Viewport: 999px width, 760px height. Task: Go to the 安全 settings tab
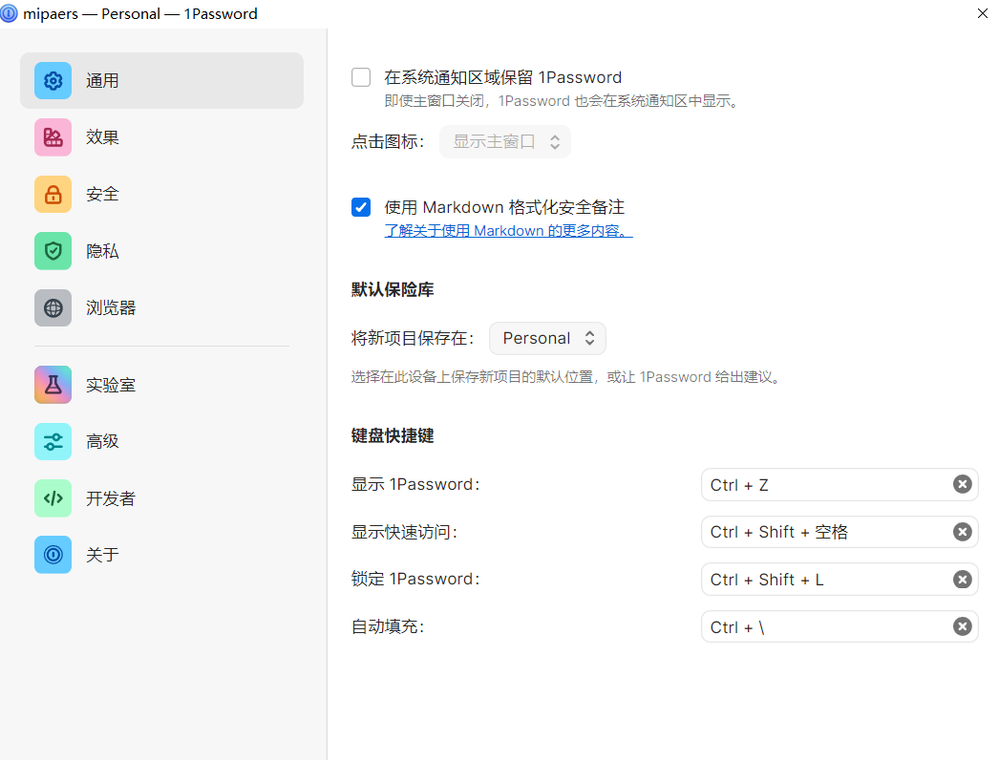[162, 194]
